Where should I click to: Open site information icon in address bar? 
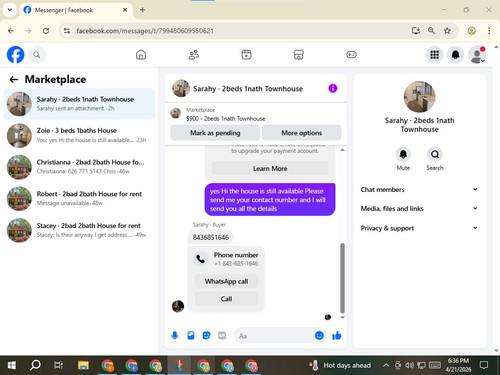67,31
